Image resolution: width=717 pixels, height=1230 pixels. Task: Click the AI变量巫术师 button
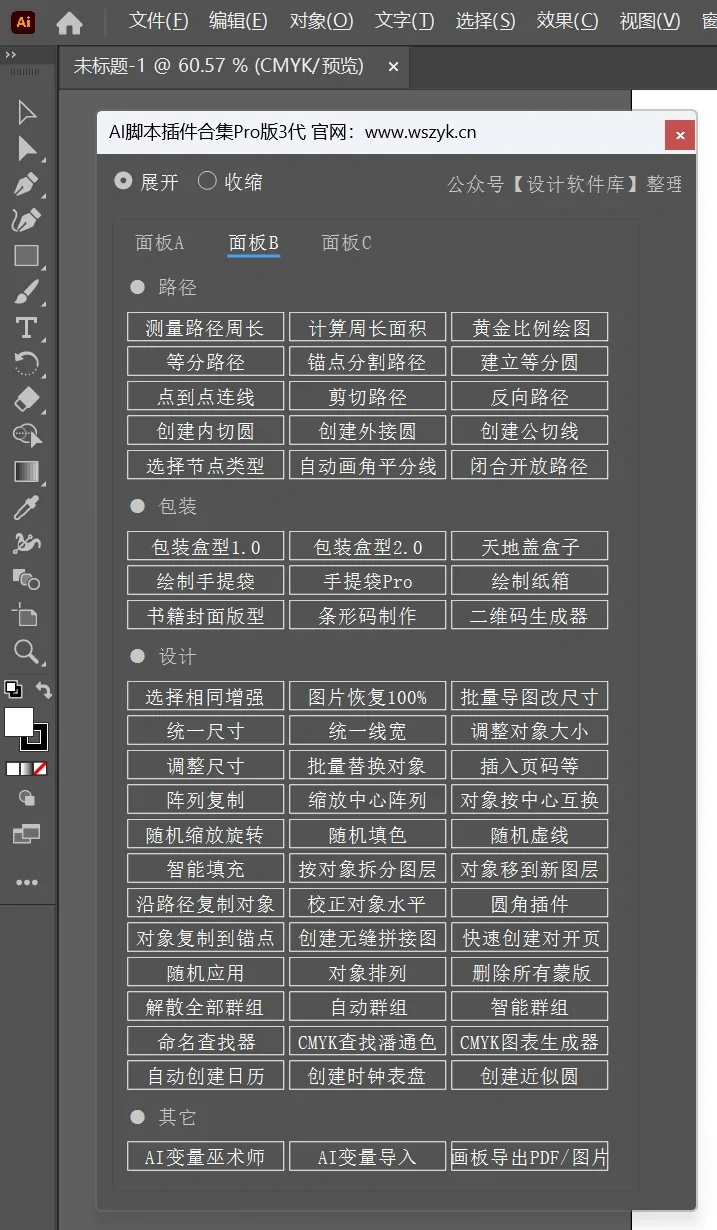(x=205, y=1157)
